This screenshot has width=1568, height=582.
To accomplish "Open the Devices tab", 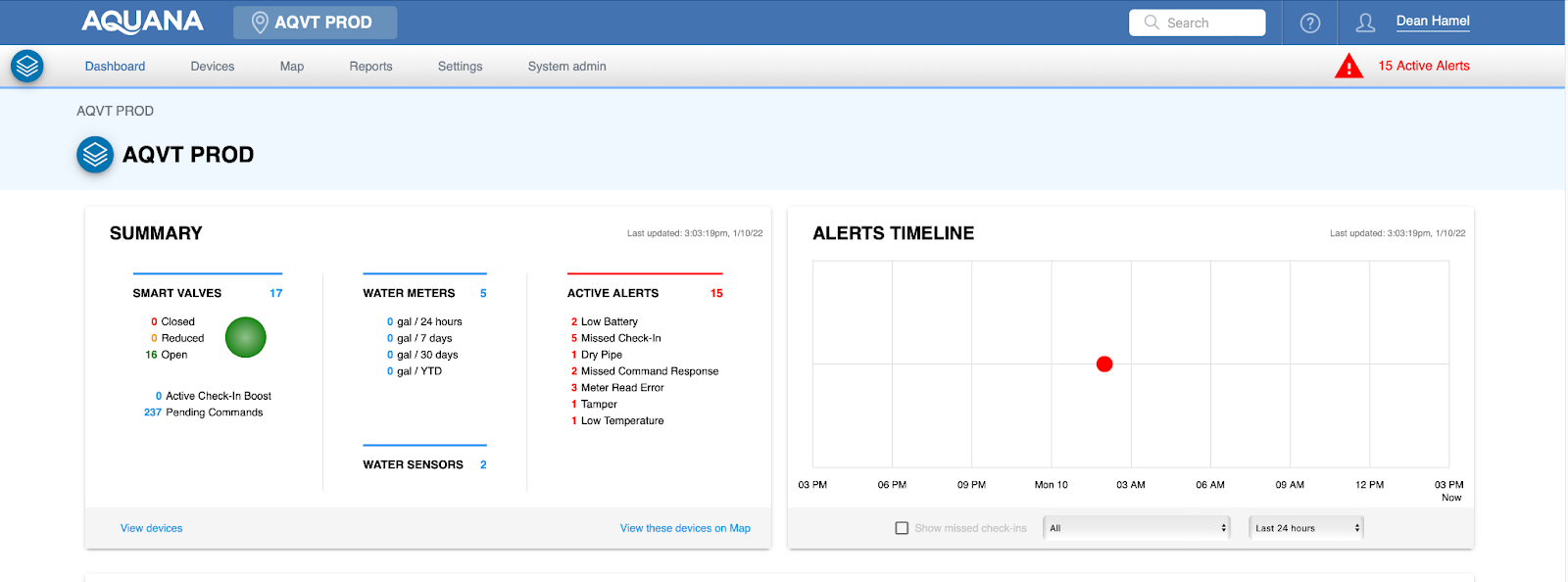I will (213, 67).
